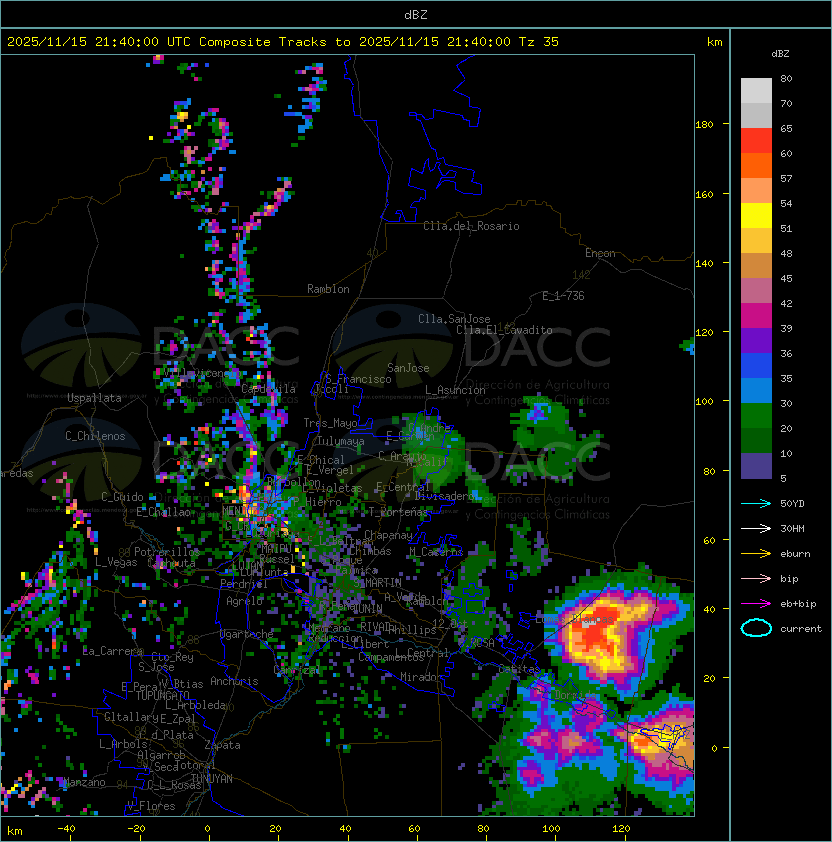Select the bright yellow 51–54 dBZ swatch
Viewport: 832px width, 842px height.
756,216
